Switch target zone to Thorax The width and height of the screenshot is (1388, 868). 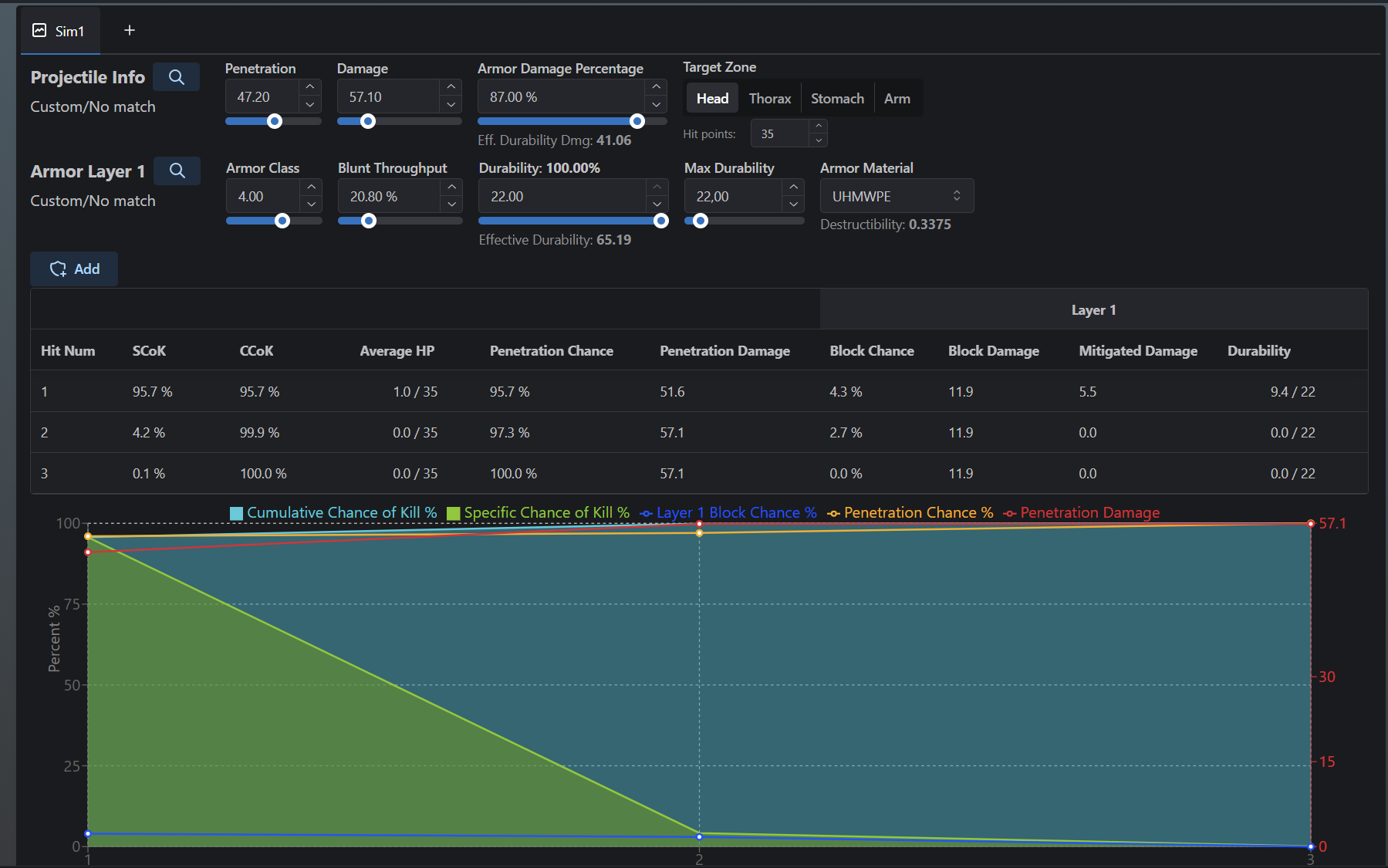769,99
